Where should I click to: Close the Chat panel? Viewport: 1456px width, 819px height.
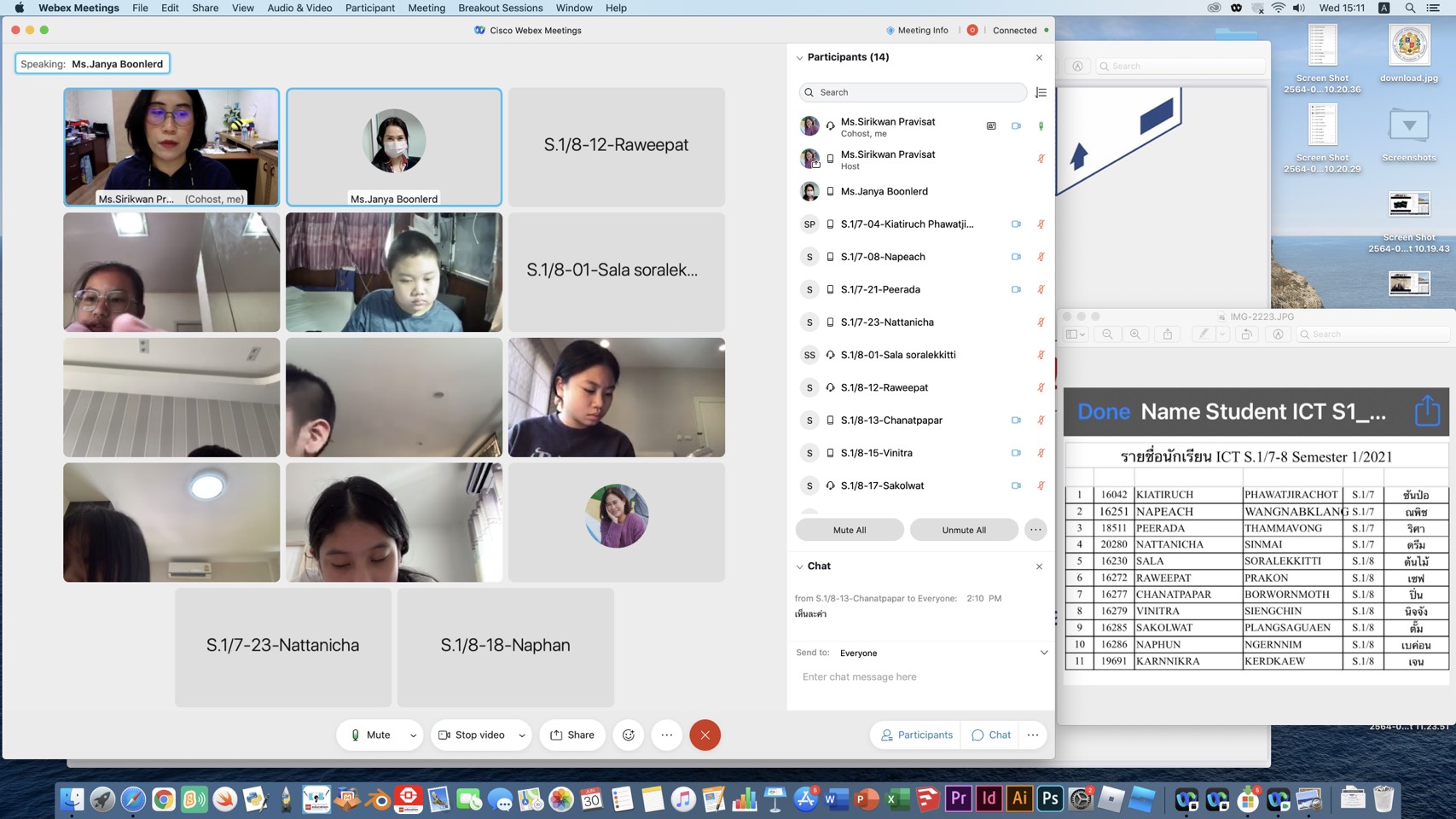(x=1039, y=566)
